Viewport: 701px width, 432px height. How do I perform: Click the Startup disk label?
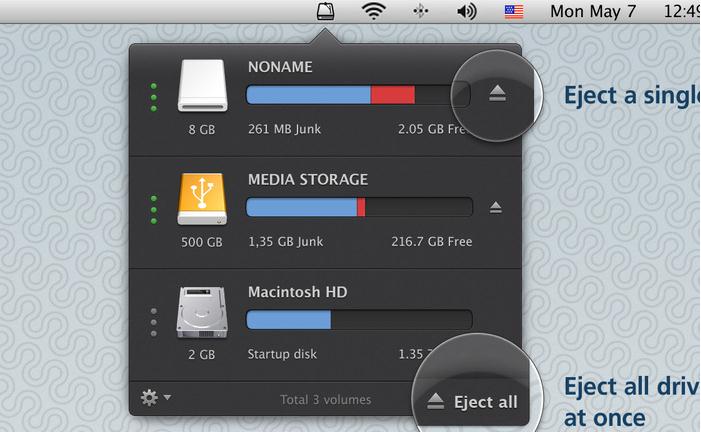point(282,354)
